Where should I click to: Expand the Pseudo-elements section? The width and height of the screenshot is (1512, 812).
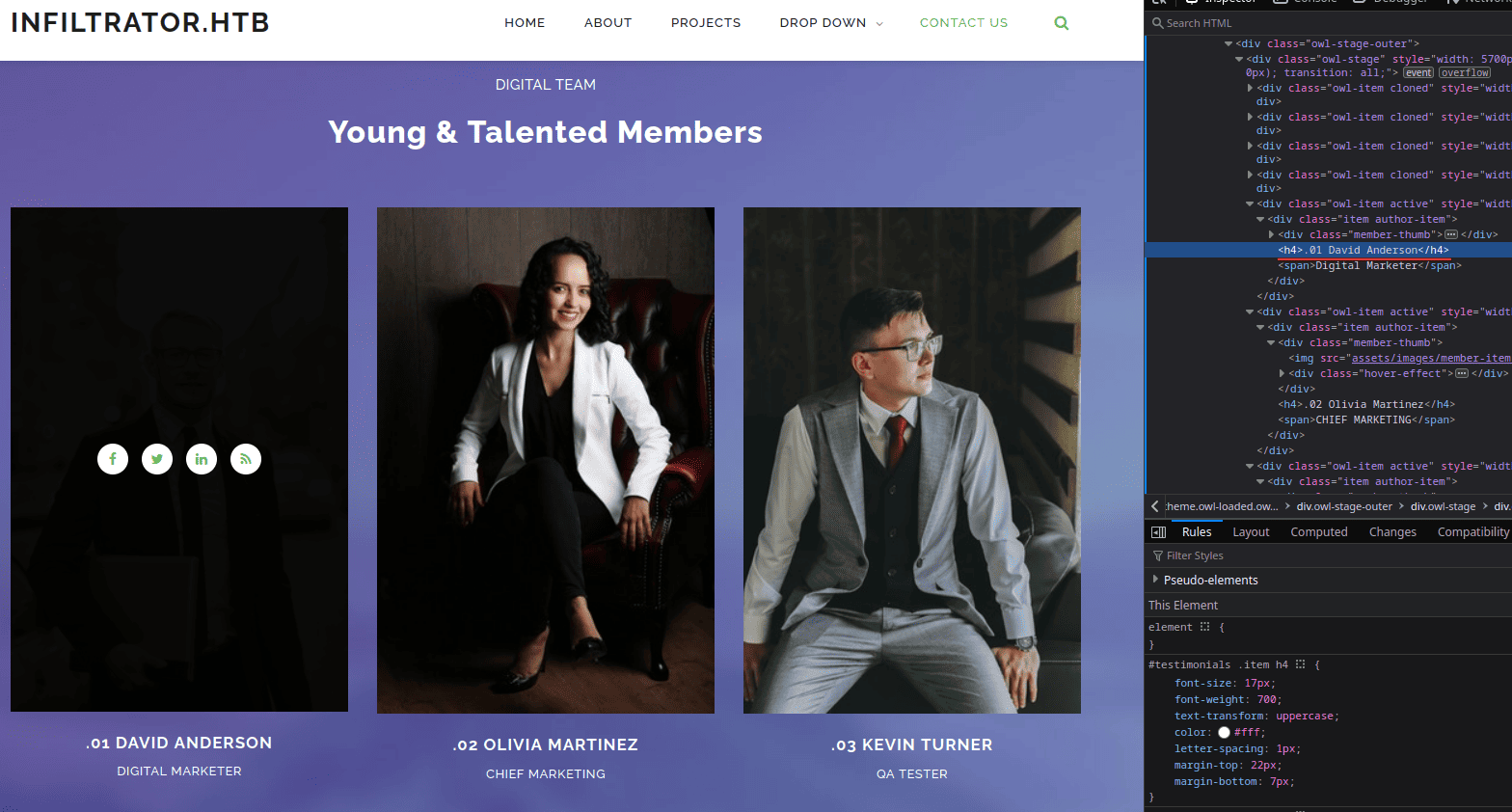1155,580
